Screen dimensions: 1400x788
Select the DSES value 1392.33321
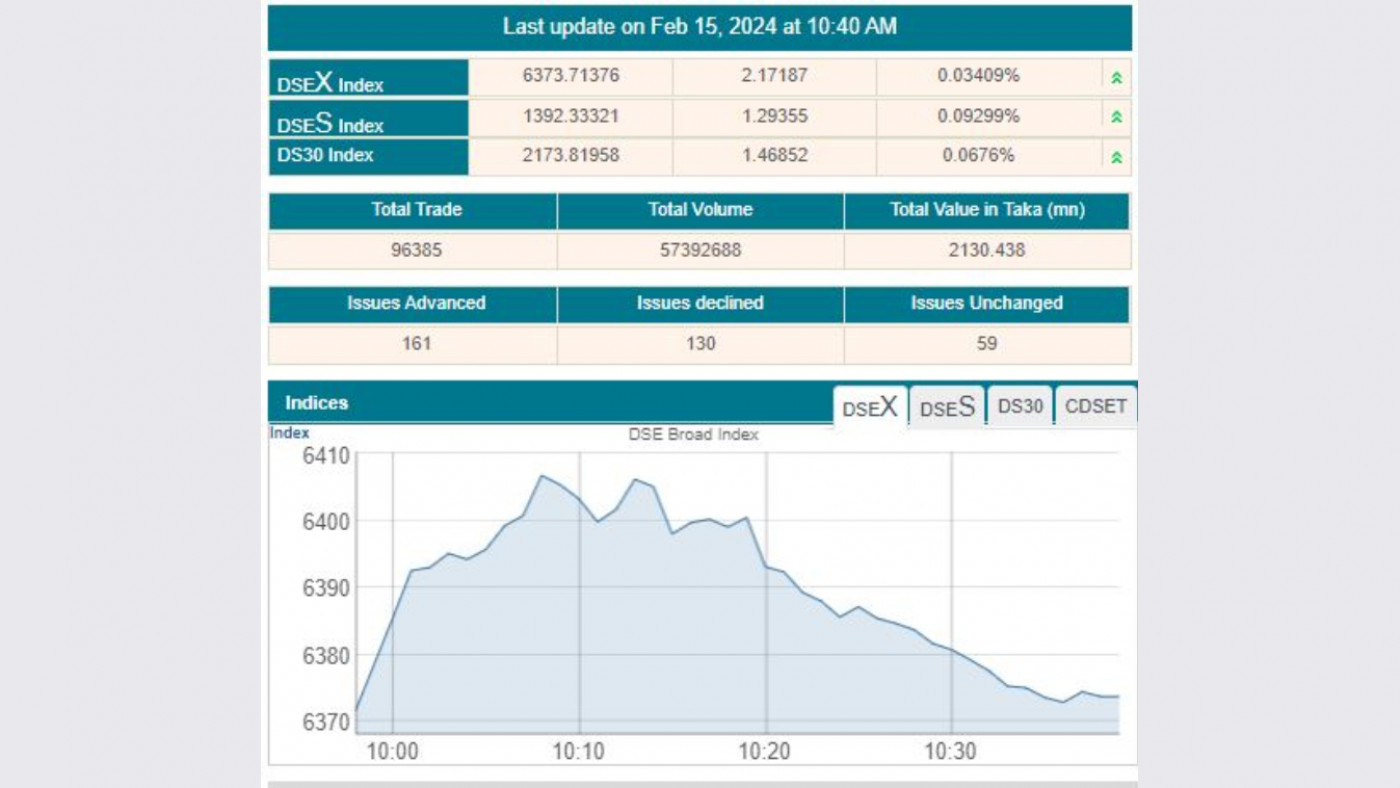coord(571,115)
